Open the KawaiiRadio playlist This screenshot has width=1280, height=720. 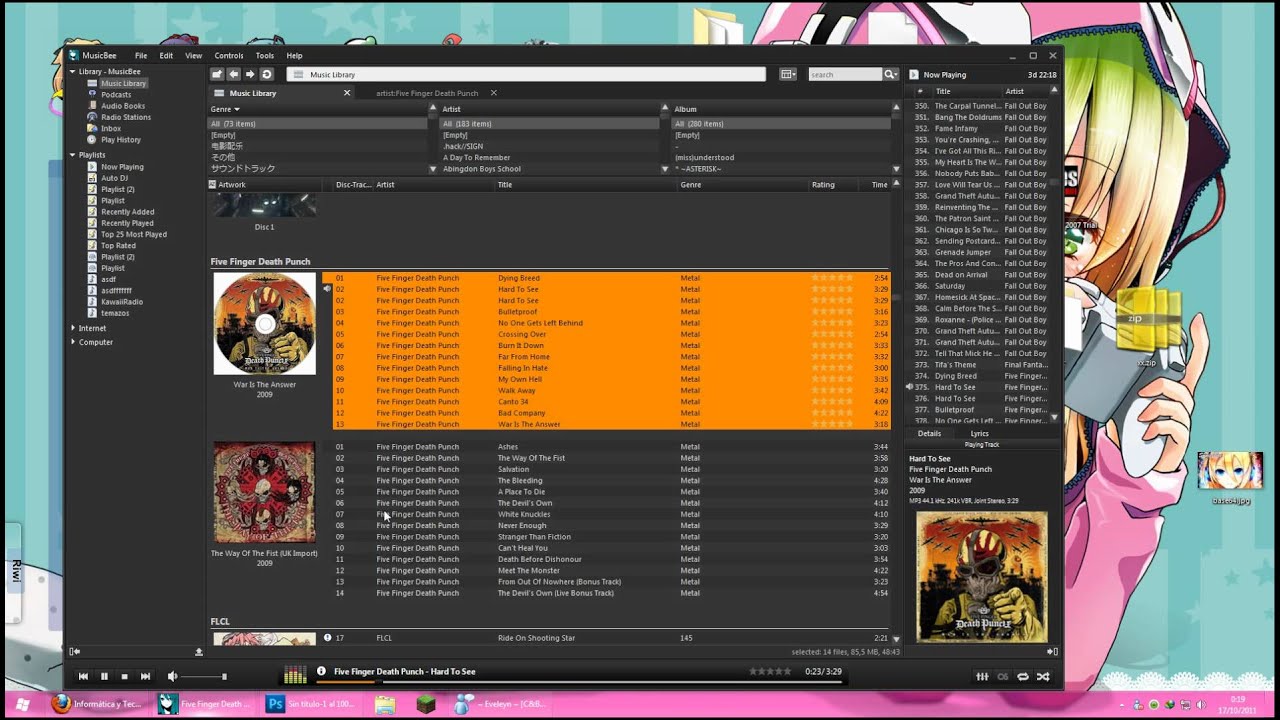click(x=121, y=302)
